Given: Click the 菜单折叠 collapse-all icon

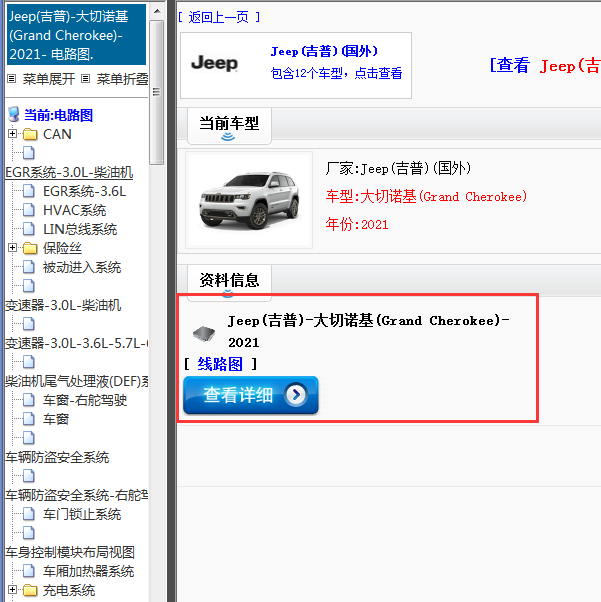Looking at the screenshot, I should point(85,79).
